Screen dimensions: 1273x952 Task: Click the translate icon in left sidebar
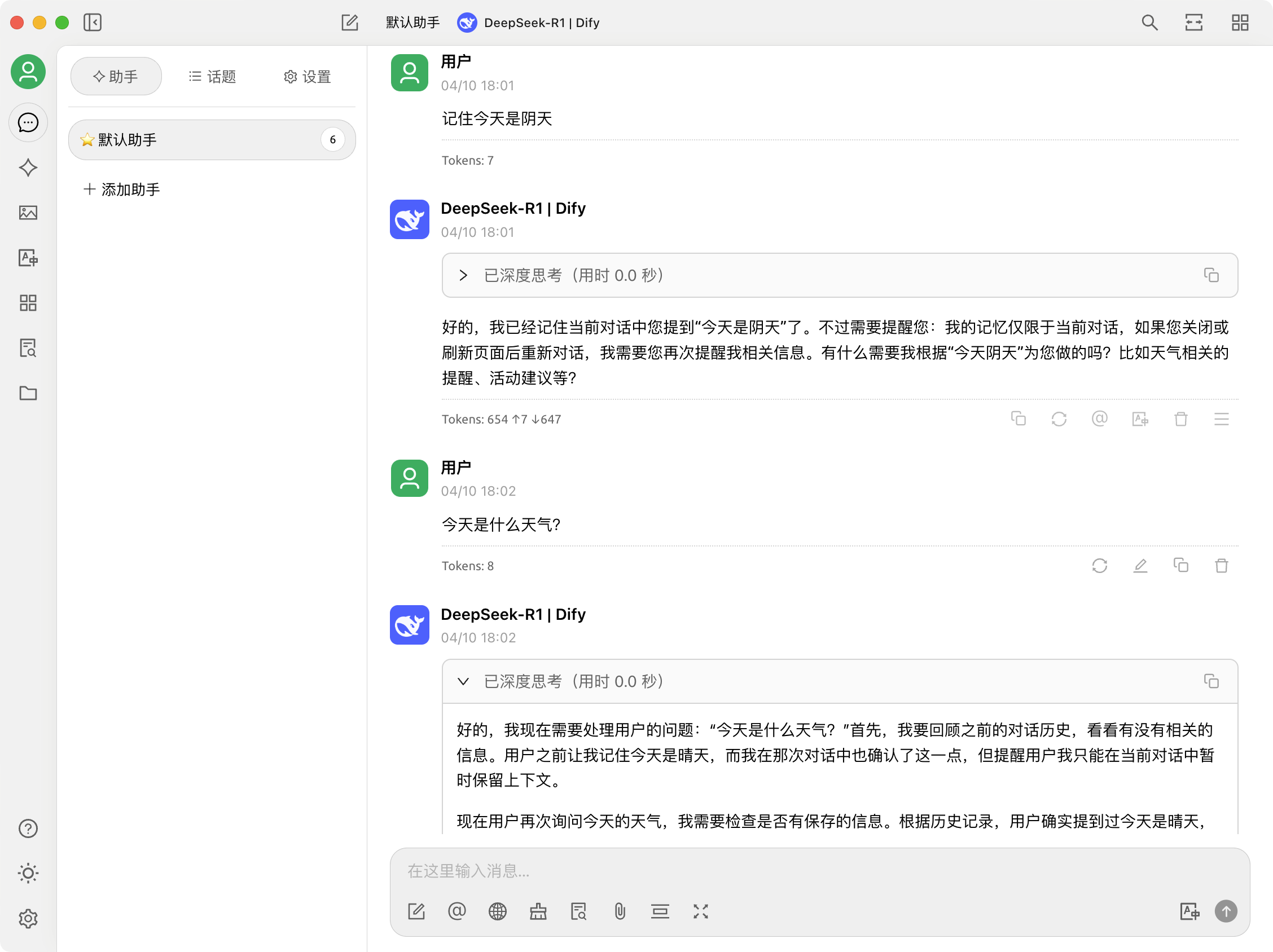[28, 258]
